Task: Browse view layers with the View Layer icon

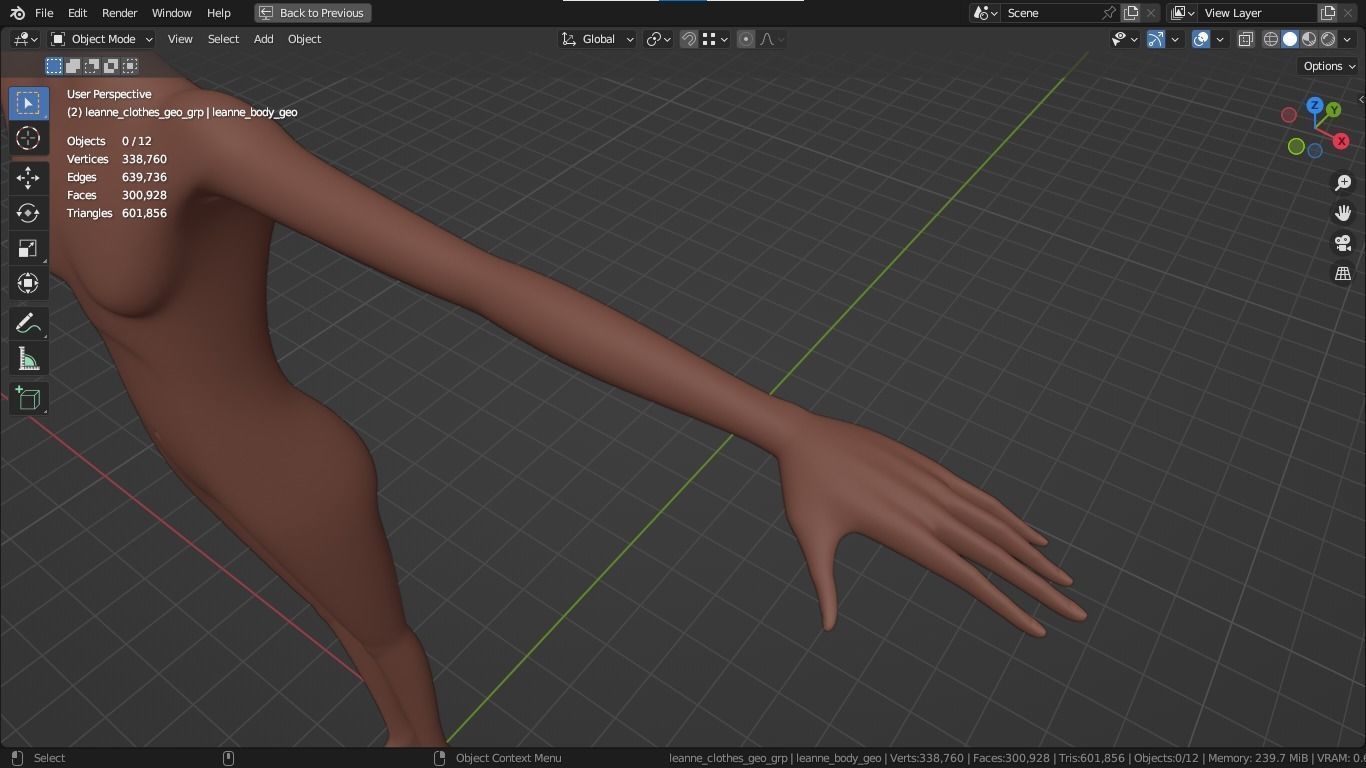Action: point(1182,13)
